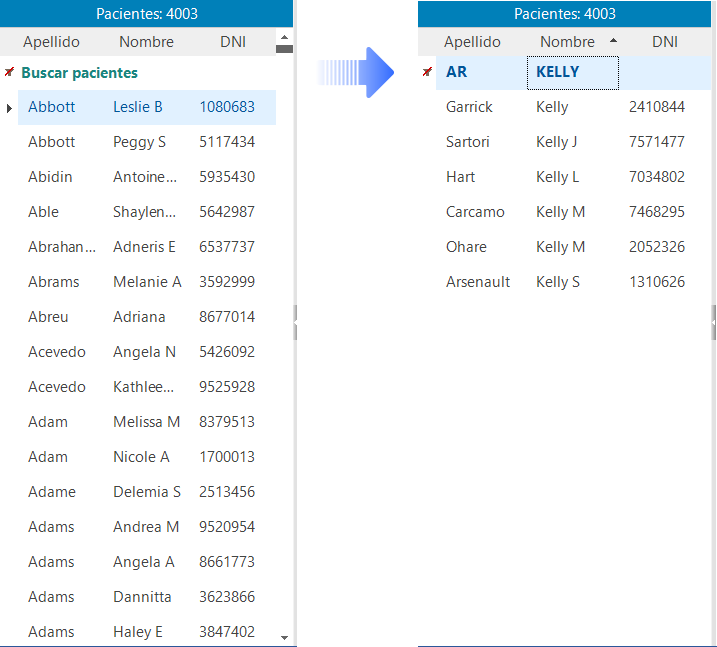This screenshot has height=647, width=717.
Task: Sort left list by DNI column header
Action: click(233, 42)
